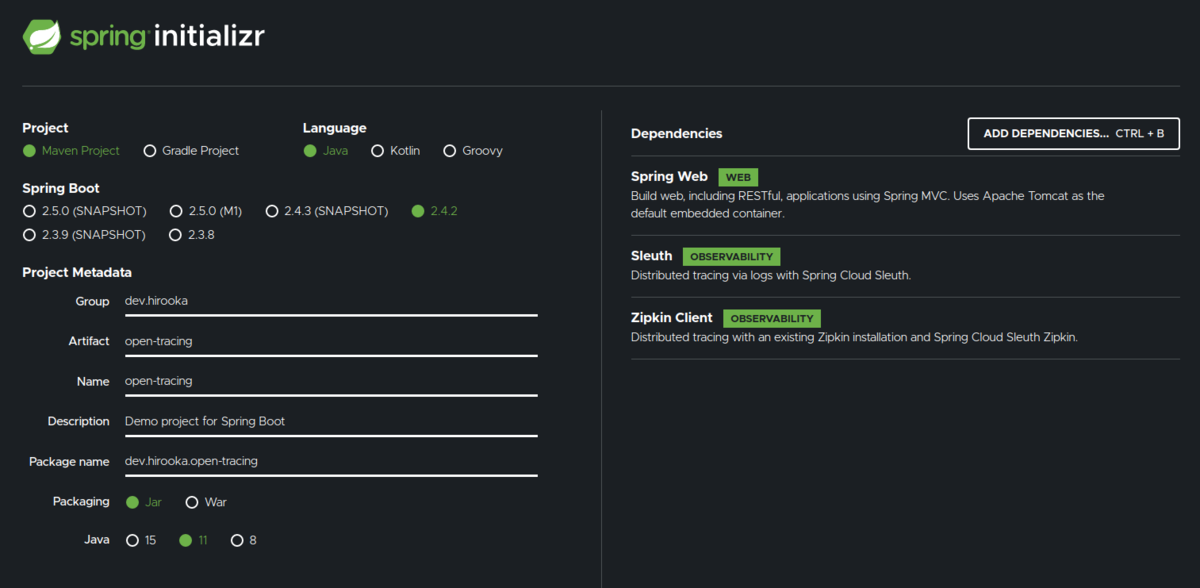Choose Gradle Project option

pos(191,151)
